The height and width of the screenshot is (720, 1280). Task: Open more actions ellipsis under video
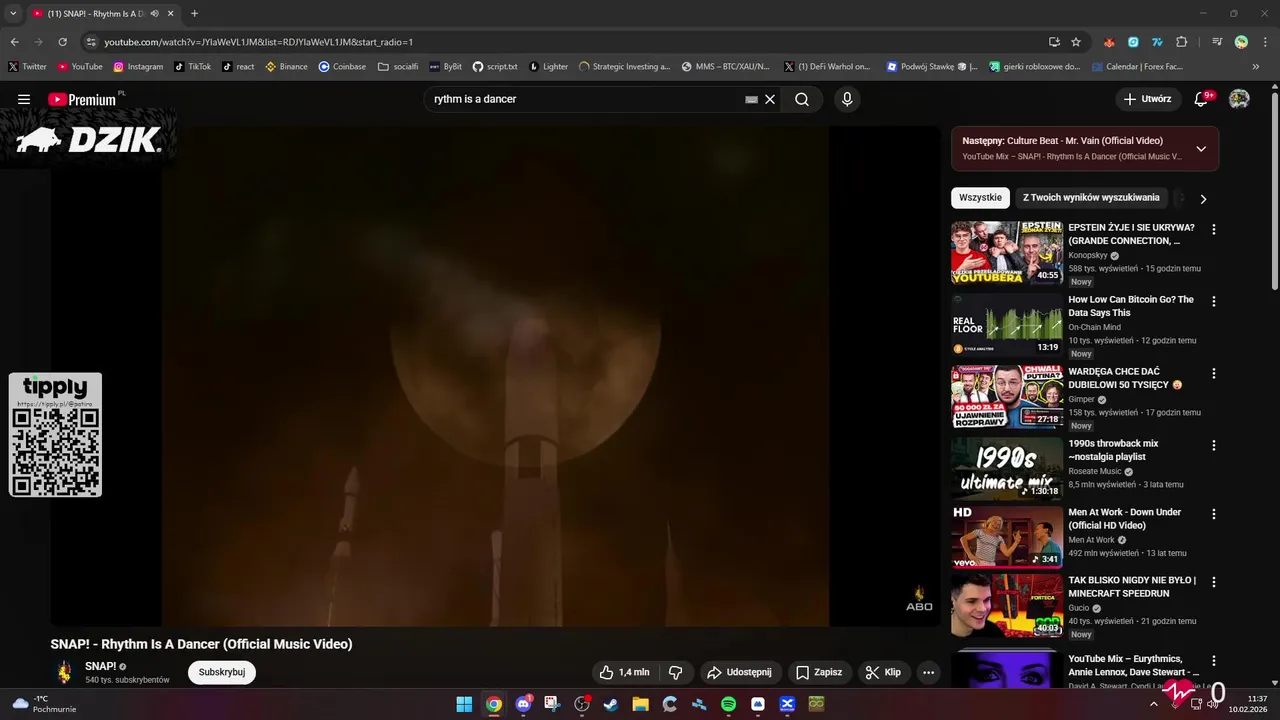point(928,672)
